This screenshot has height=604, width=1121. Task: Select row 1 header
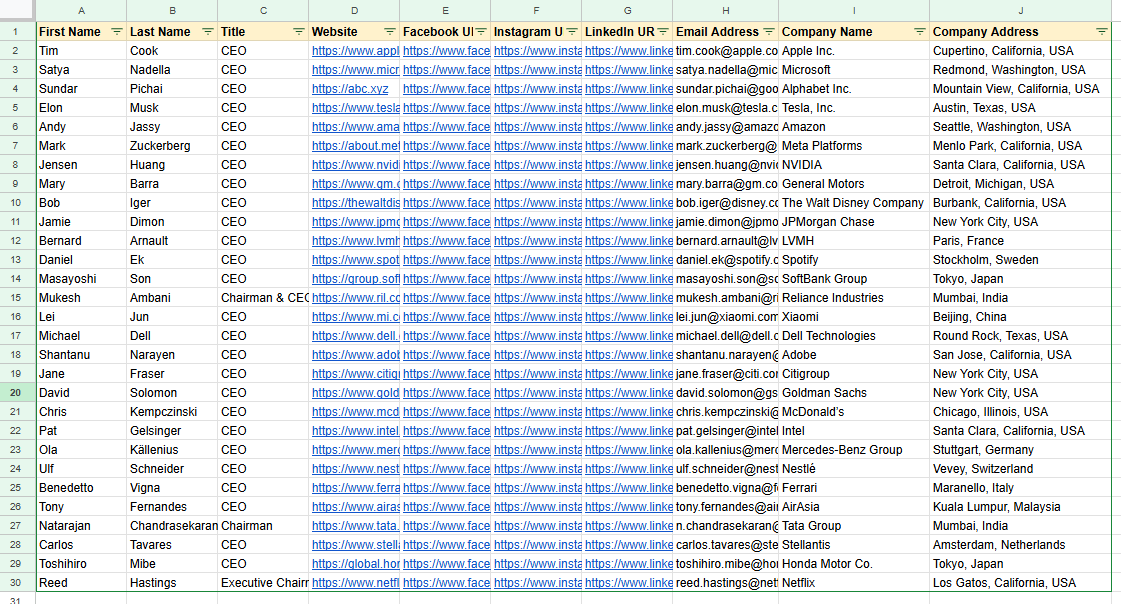point(16,31)
